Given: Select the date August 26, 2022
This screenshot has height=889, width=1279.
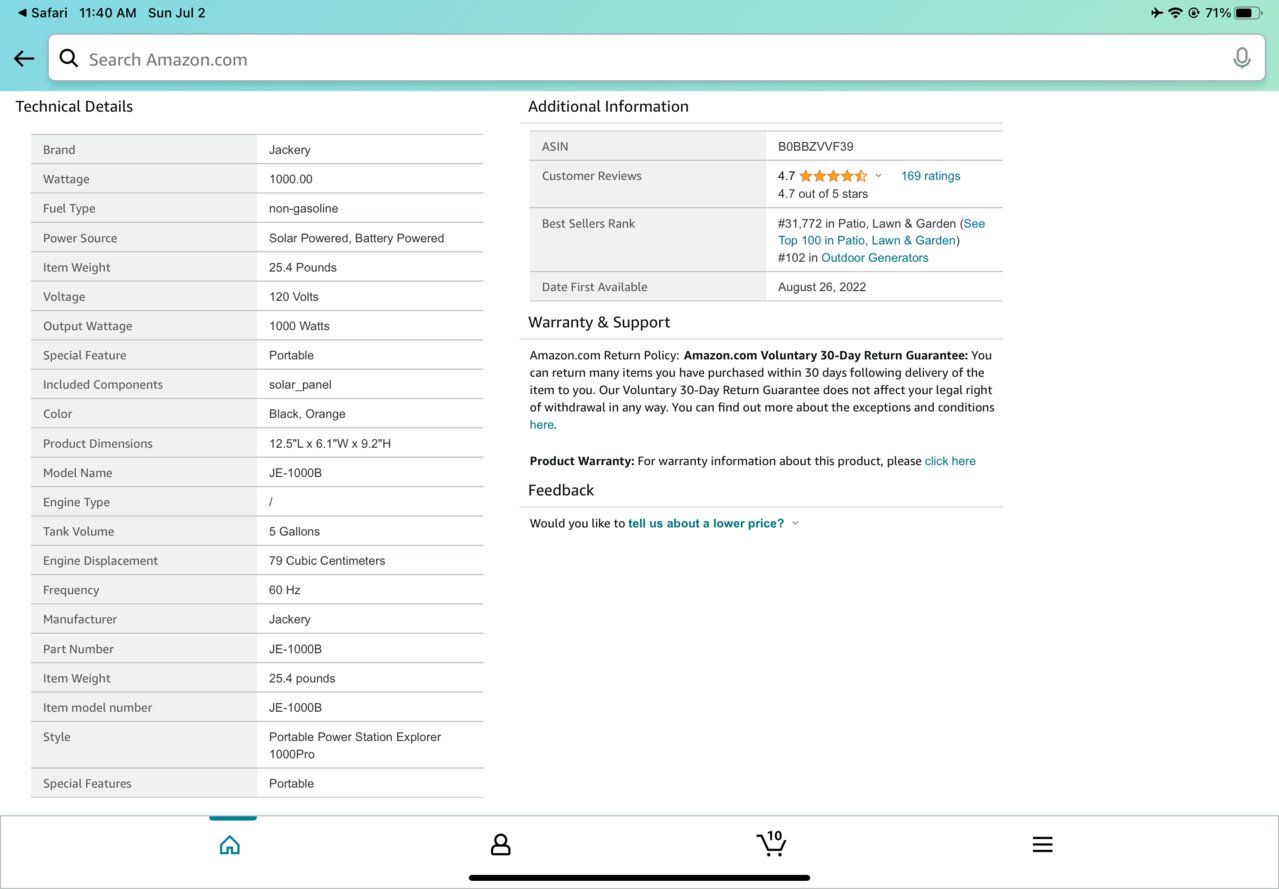Looking at the screenshot, I should (822, 287).
